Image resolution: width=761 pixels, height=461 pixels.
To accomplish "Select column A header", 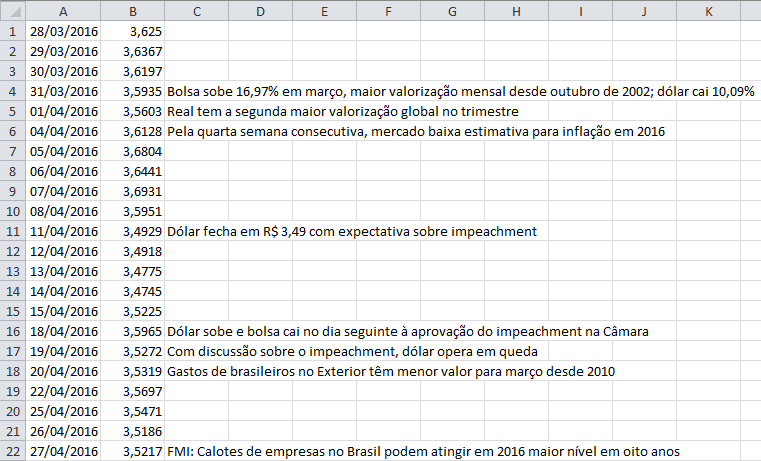I will [63, 11].
